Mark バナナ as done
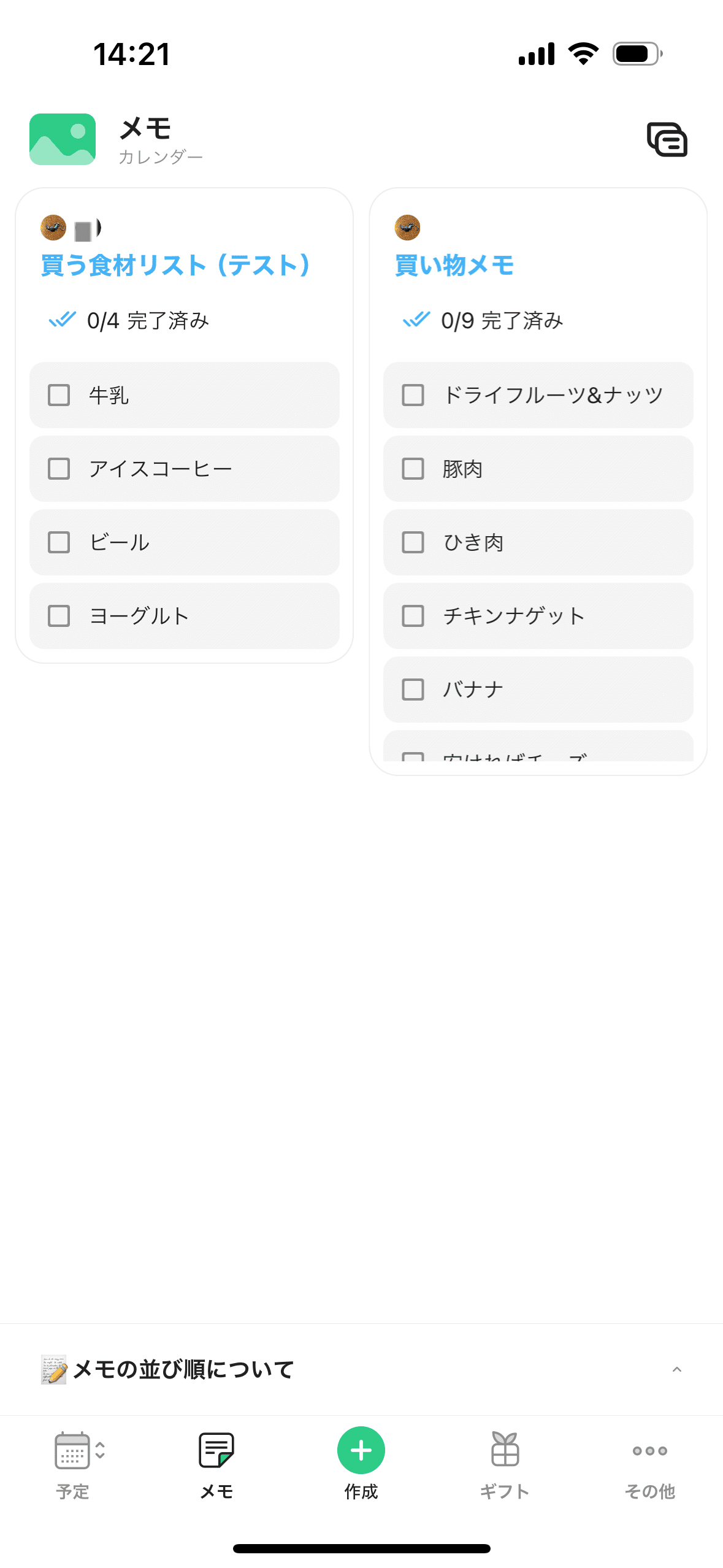 click(x=413, y=690)
